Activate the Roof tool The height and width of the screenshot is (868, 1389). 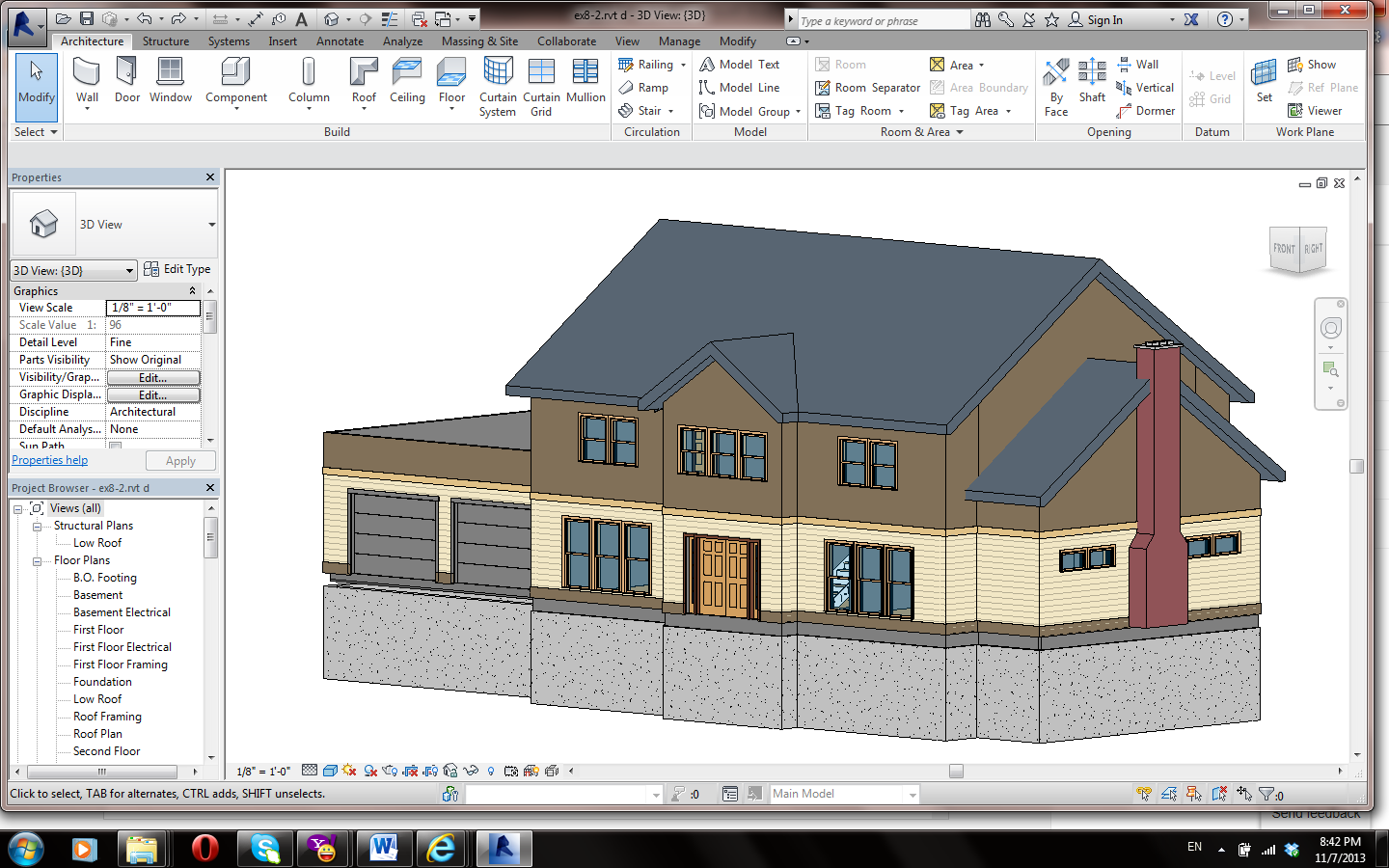364,81
